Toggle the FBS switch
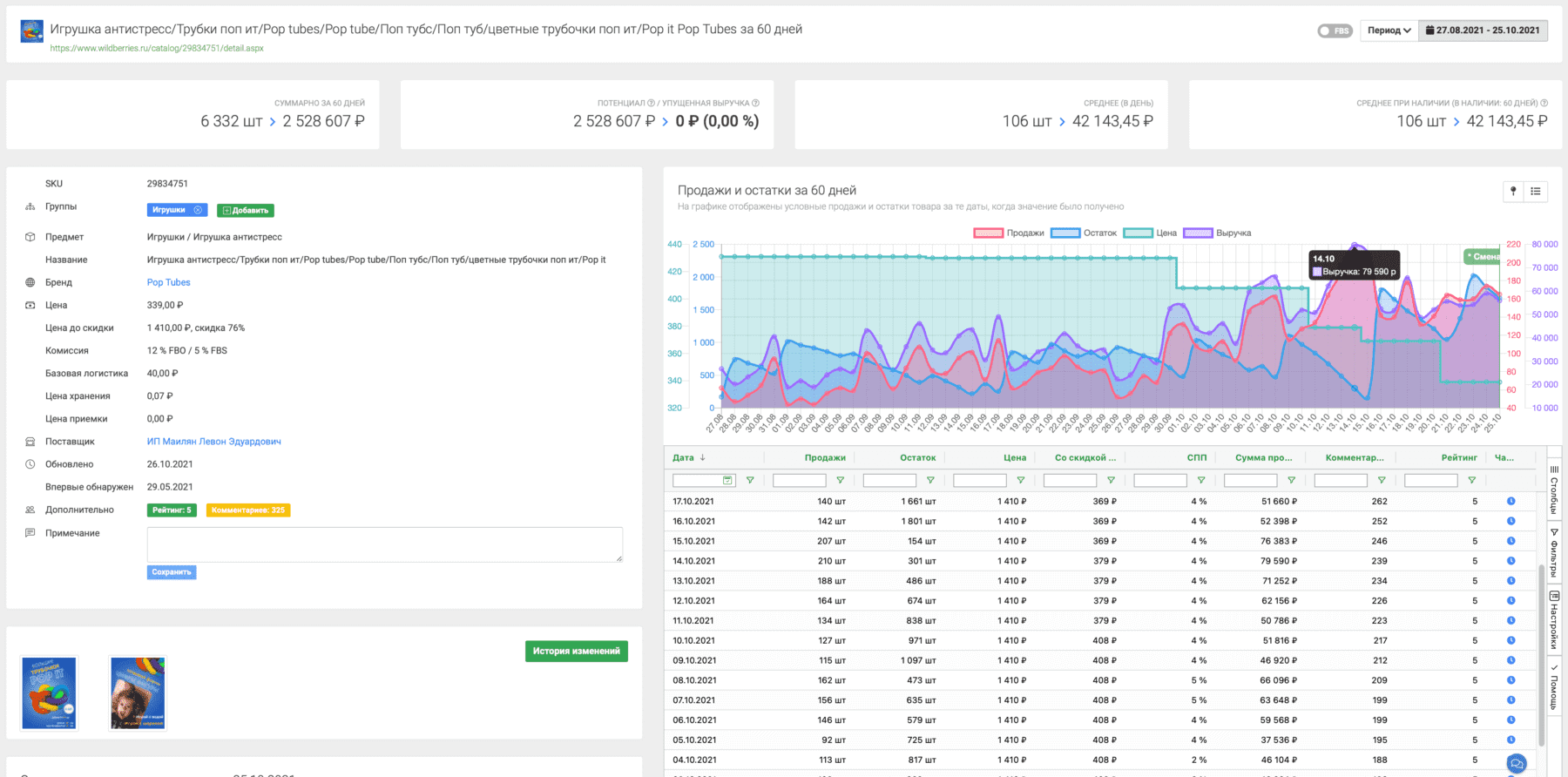1568x777 pixels. click(x=1334, y=30)
